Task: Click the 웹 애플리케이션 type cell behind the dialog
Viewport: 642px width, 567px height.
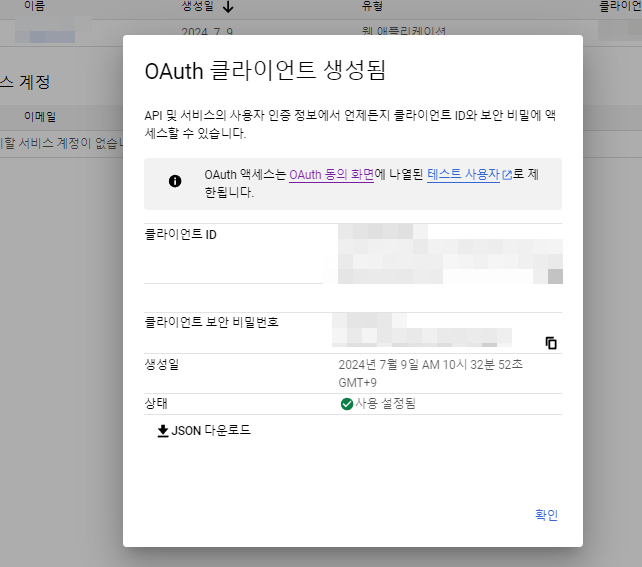Action: click(x=404, y=31)
